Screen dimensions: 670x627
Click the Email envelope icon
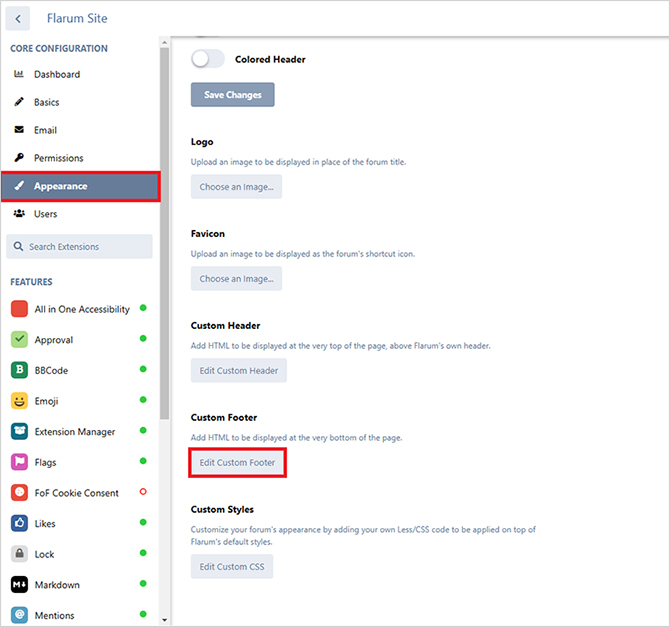point(19,130)
